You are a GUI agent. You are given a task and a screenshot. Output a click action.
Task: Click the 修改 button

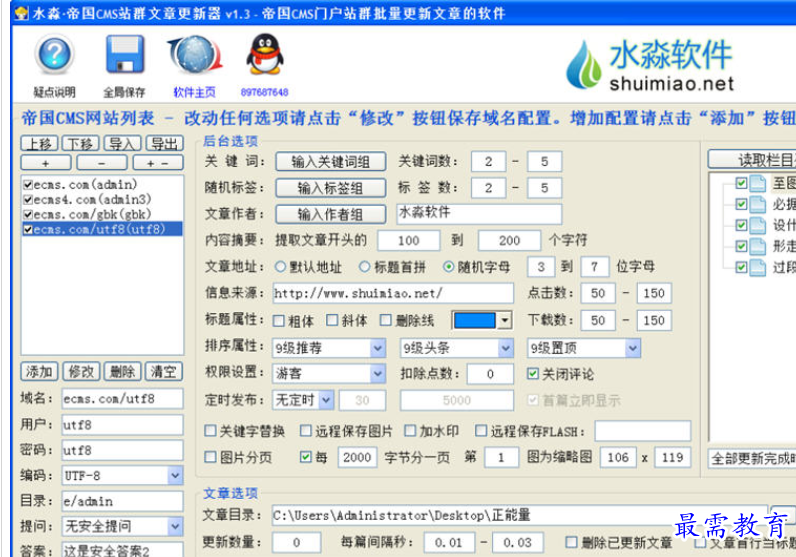click(81, 372)
